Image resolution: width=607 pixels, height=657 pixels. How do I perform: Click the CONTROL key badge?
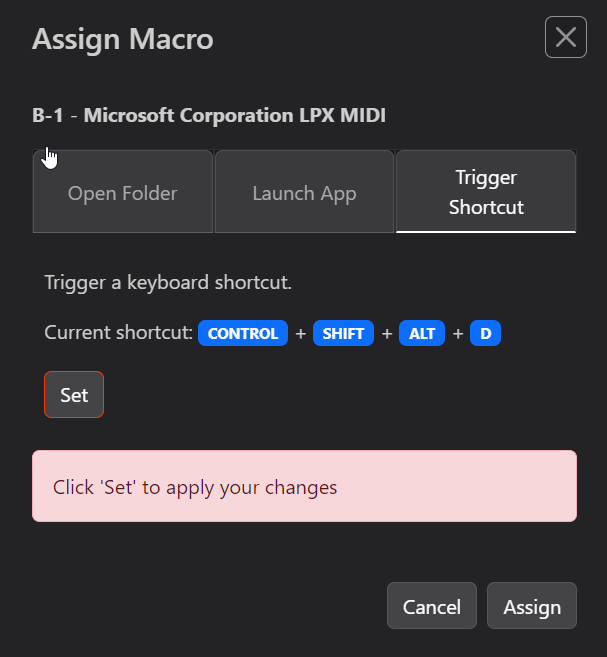[243, 334]
